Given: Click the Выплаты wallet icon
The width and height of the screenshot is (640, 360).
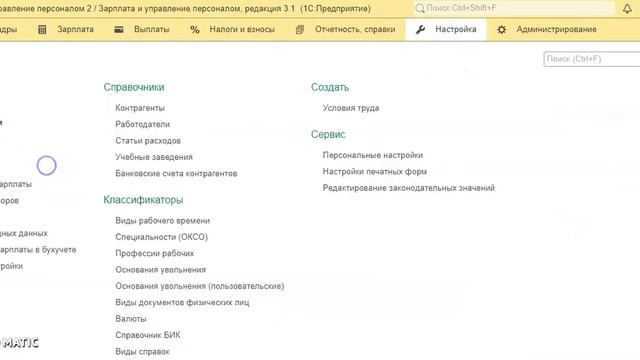Looking at the screenshot, I should click(x=119, y=29).
